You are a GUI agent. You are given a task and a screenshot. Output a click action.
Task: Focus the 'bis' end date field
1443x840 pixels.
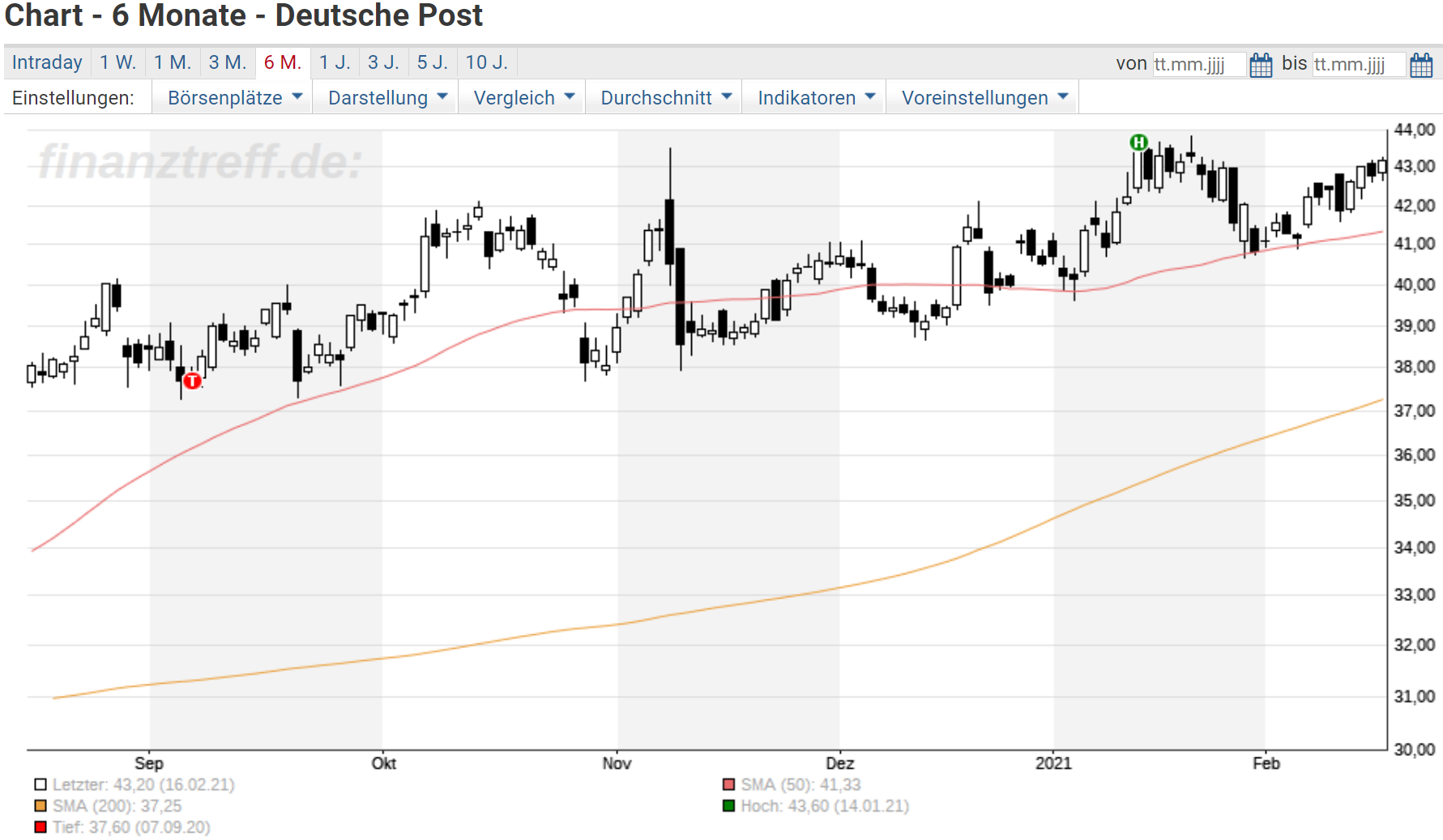(x=1359, y=64)
